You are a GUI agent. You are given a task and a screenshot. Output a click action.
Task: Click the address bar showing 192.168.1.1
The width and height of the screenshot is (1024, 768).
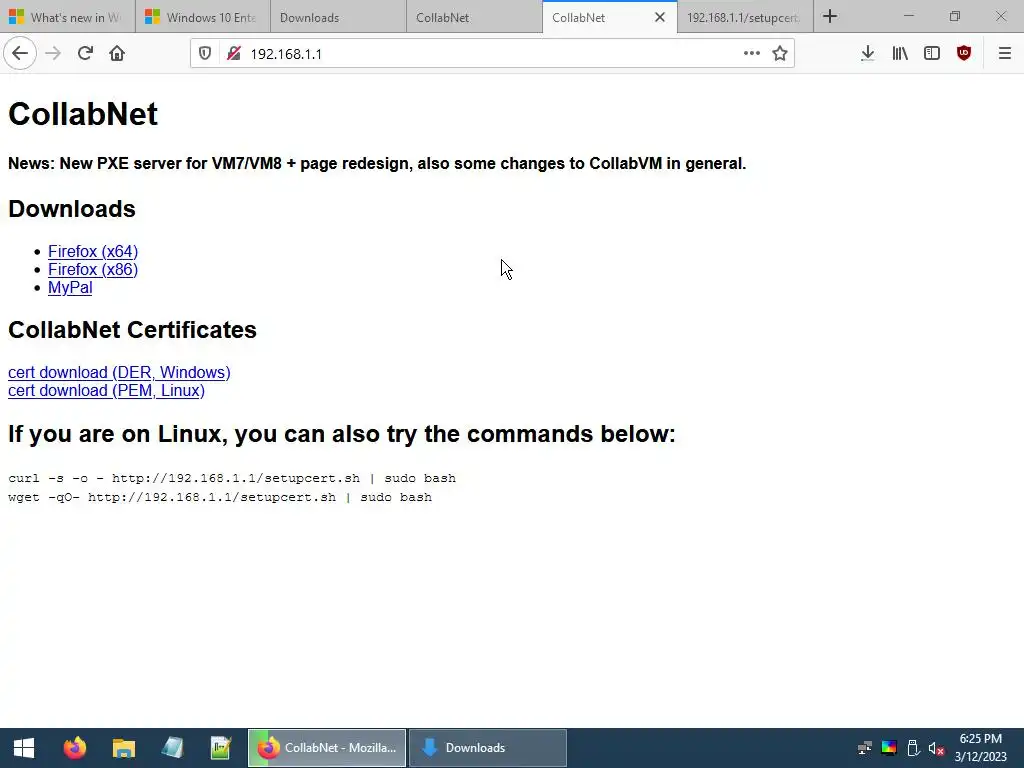tap(493, 54)
